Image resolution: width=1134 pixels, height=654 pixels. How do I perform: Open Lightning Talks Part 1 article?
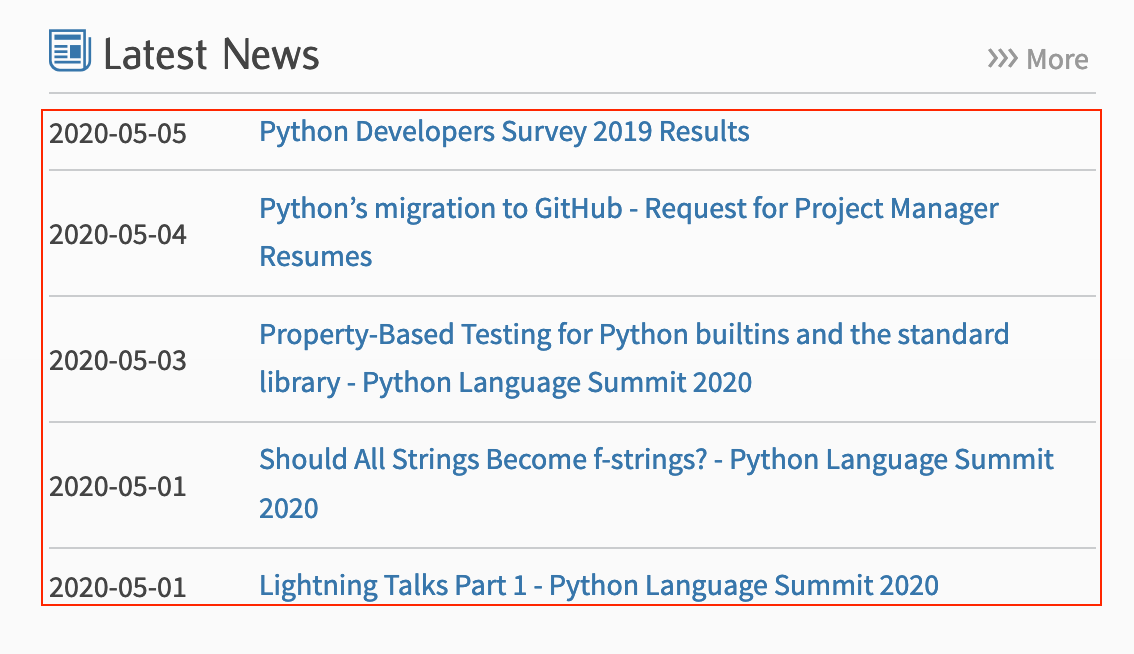pos(598,585)
